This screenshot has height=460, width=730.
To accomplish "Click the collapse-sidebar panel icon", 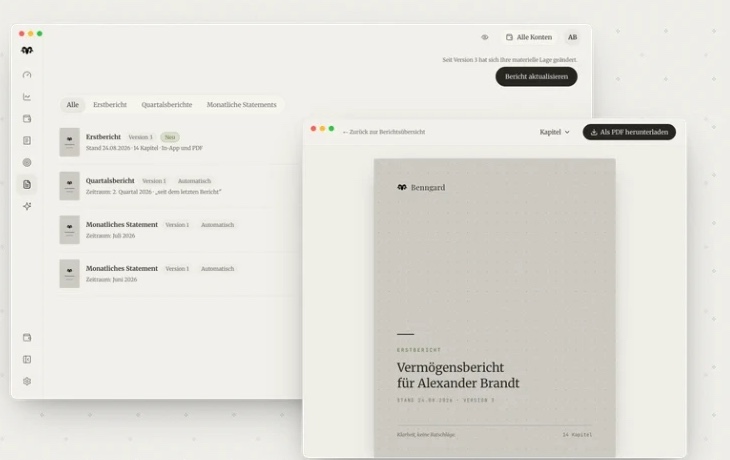I will coord(27,359).
